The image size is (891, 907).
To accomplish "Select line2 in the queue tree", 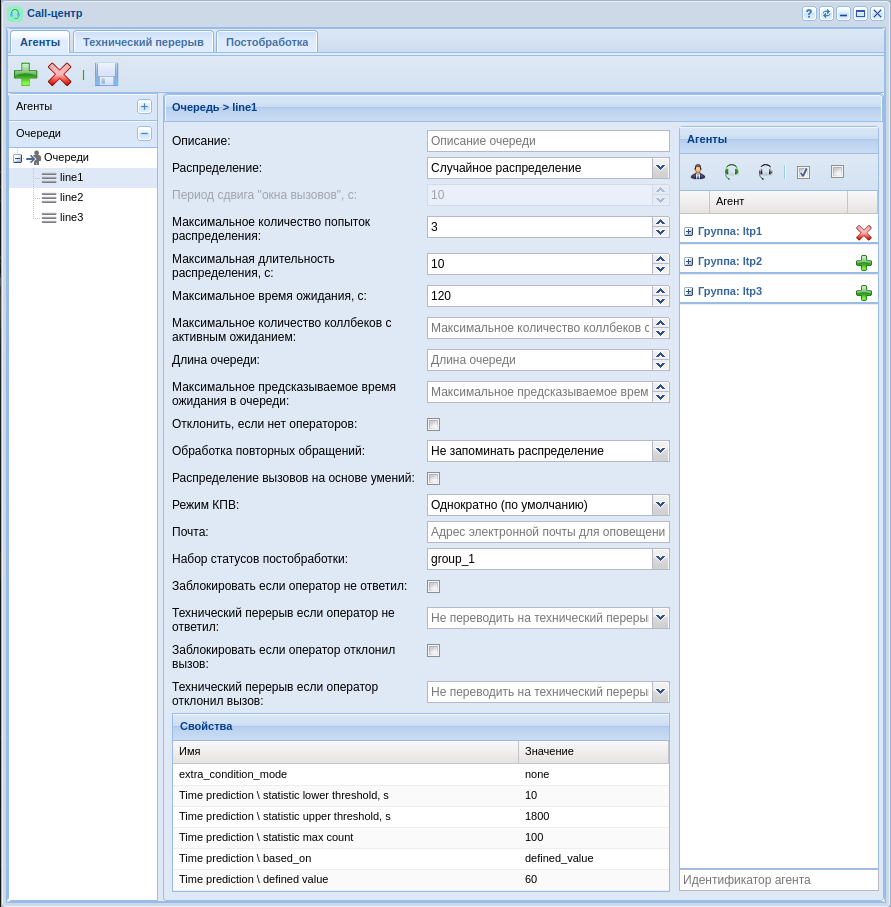I will [71, 197].
